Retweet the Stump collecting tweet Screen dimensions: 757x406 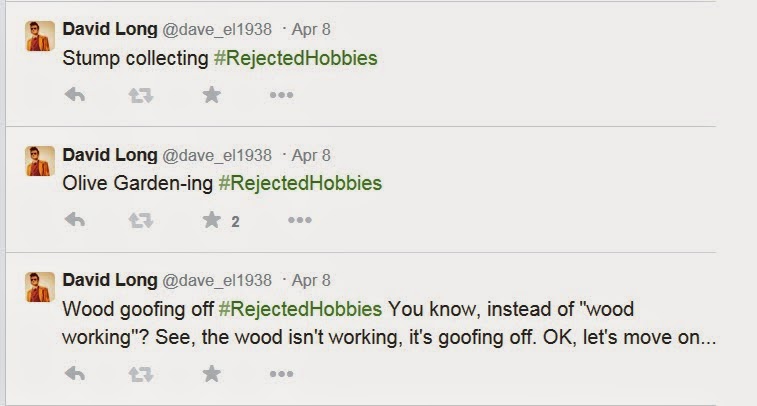click(140, 95)
